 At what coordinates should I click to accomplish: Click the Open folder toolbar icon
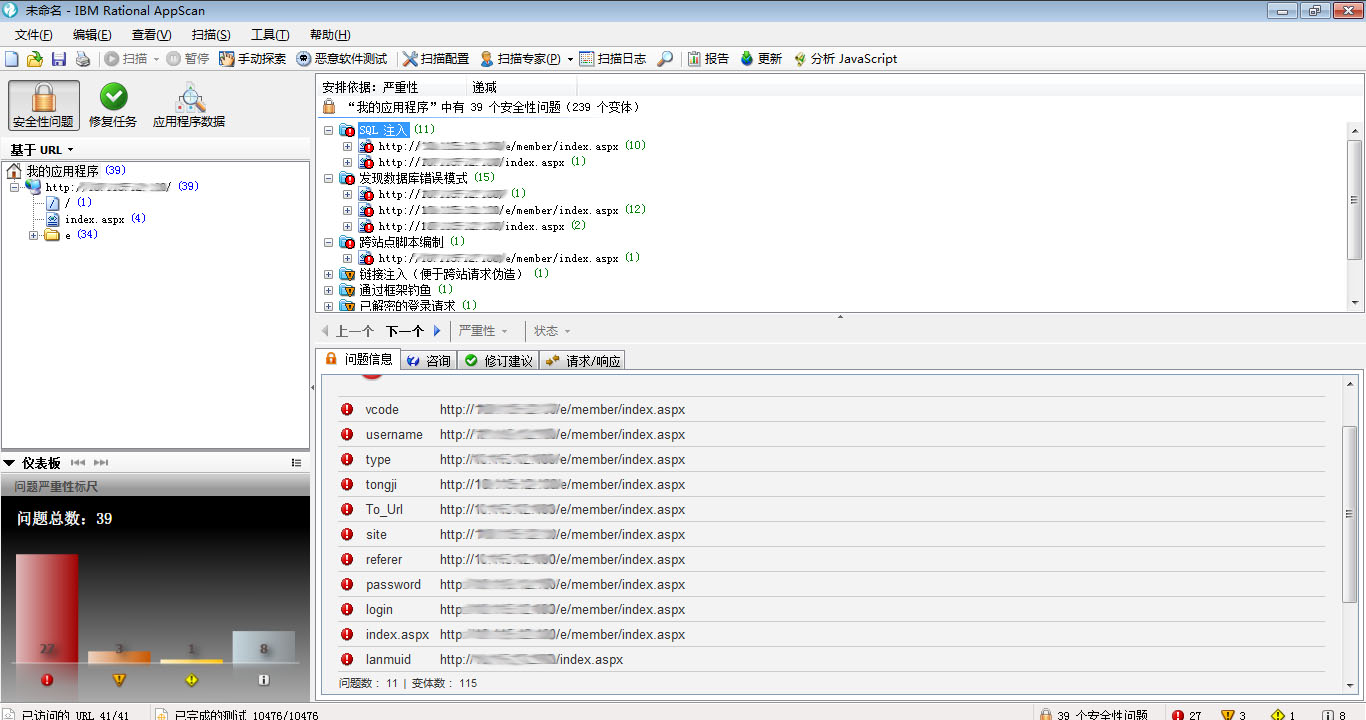point(35,59)
